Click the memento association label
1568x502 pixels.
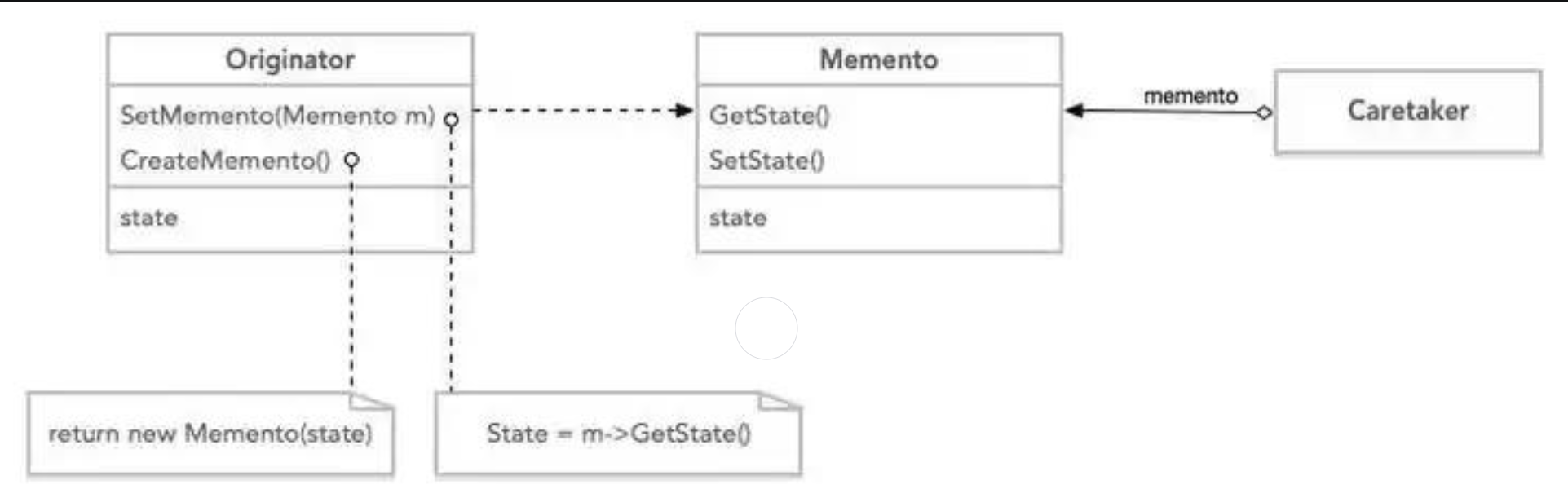click(1190, 96)
